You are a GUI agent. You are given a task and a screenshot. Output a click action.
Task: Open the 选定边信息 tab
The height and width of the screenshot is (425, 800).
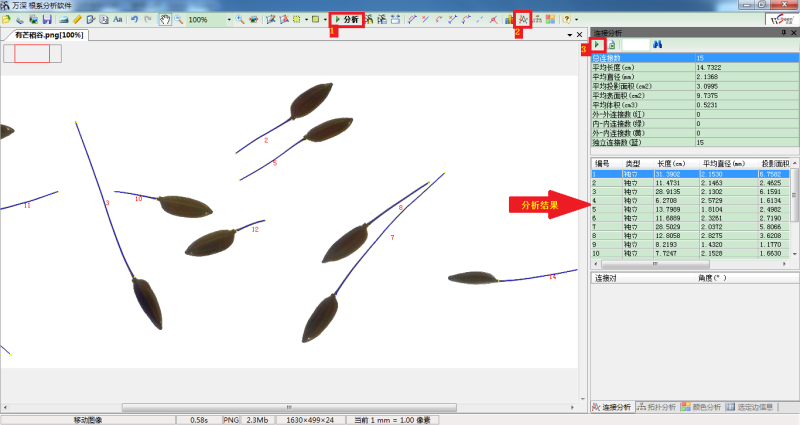pos(760,407)
